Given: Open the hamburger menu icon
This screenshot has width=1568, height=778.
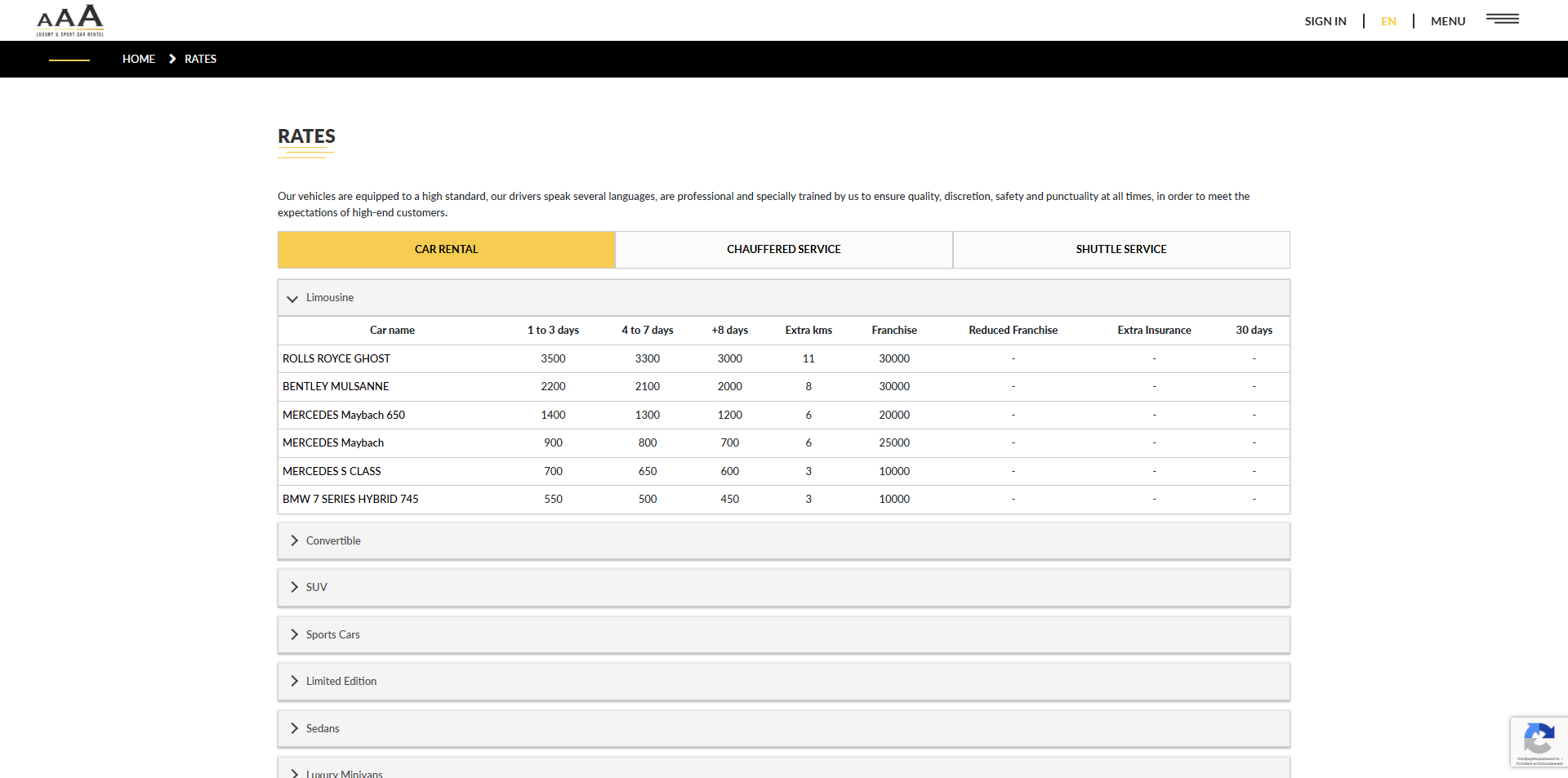Looking at the screenshot, I should tap(1502, 19).
